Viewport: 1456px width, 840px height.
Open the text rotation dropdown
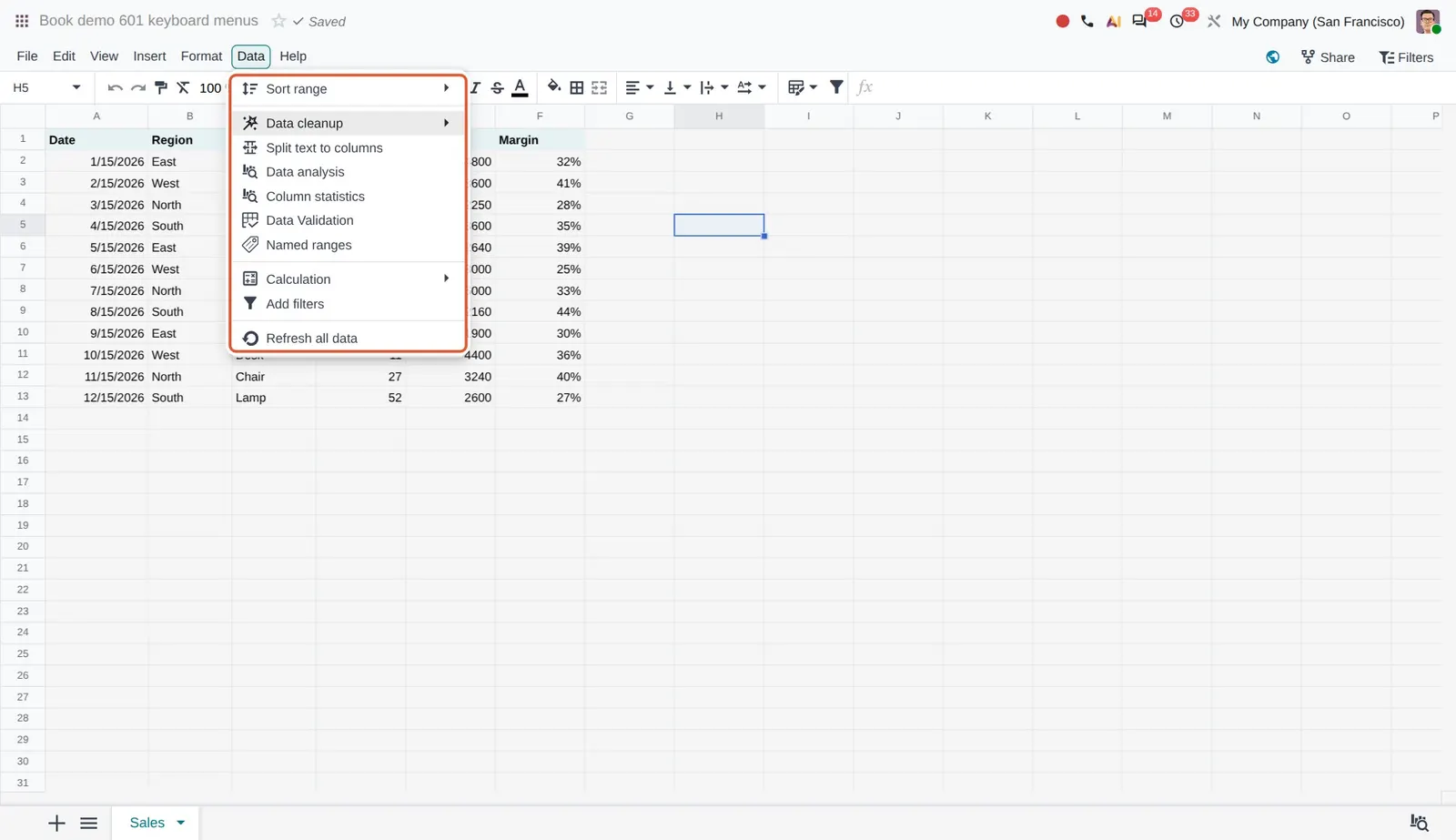click(752, 87)
